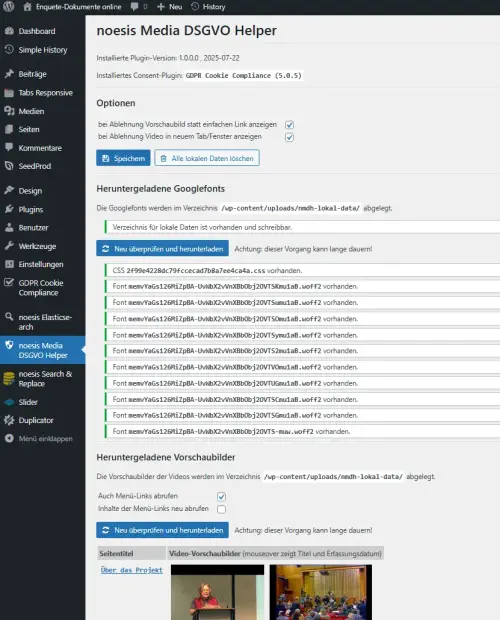Click the History clock icon in admin bar

195,6
